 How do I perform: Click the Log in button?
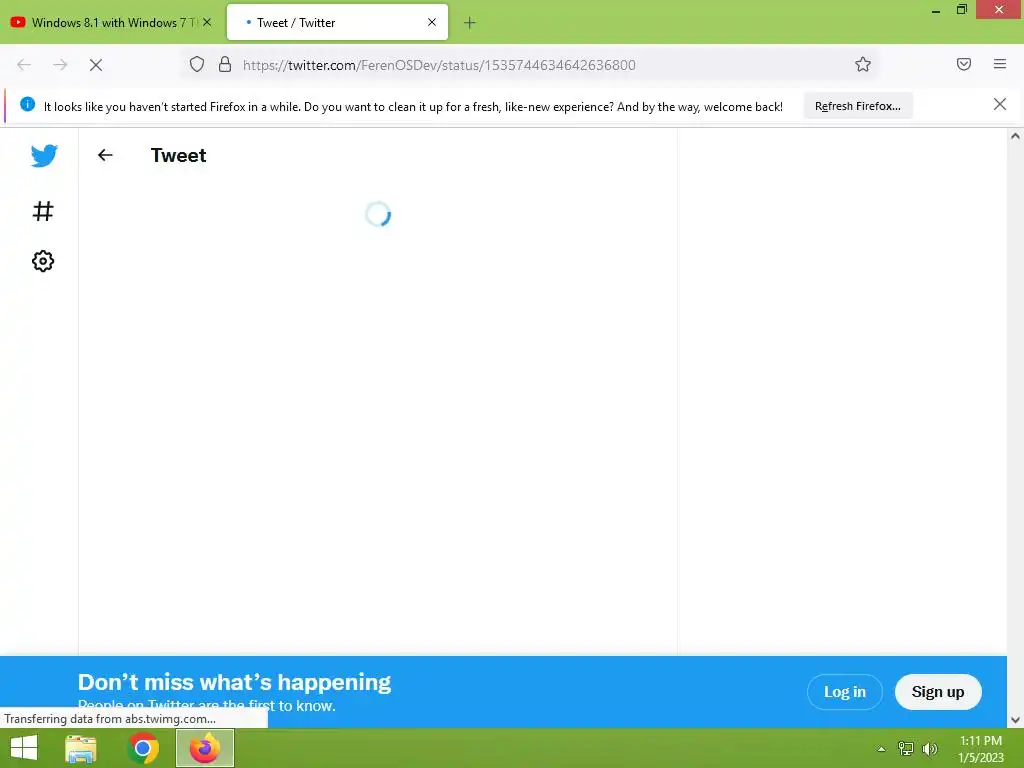tap(844, 692)
